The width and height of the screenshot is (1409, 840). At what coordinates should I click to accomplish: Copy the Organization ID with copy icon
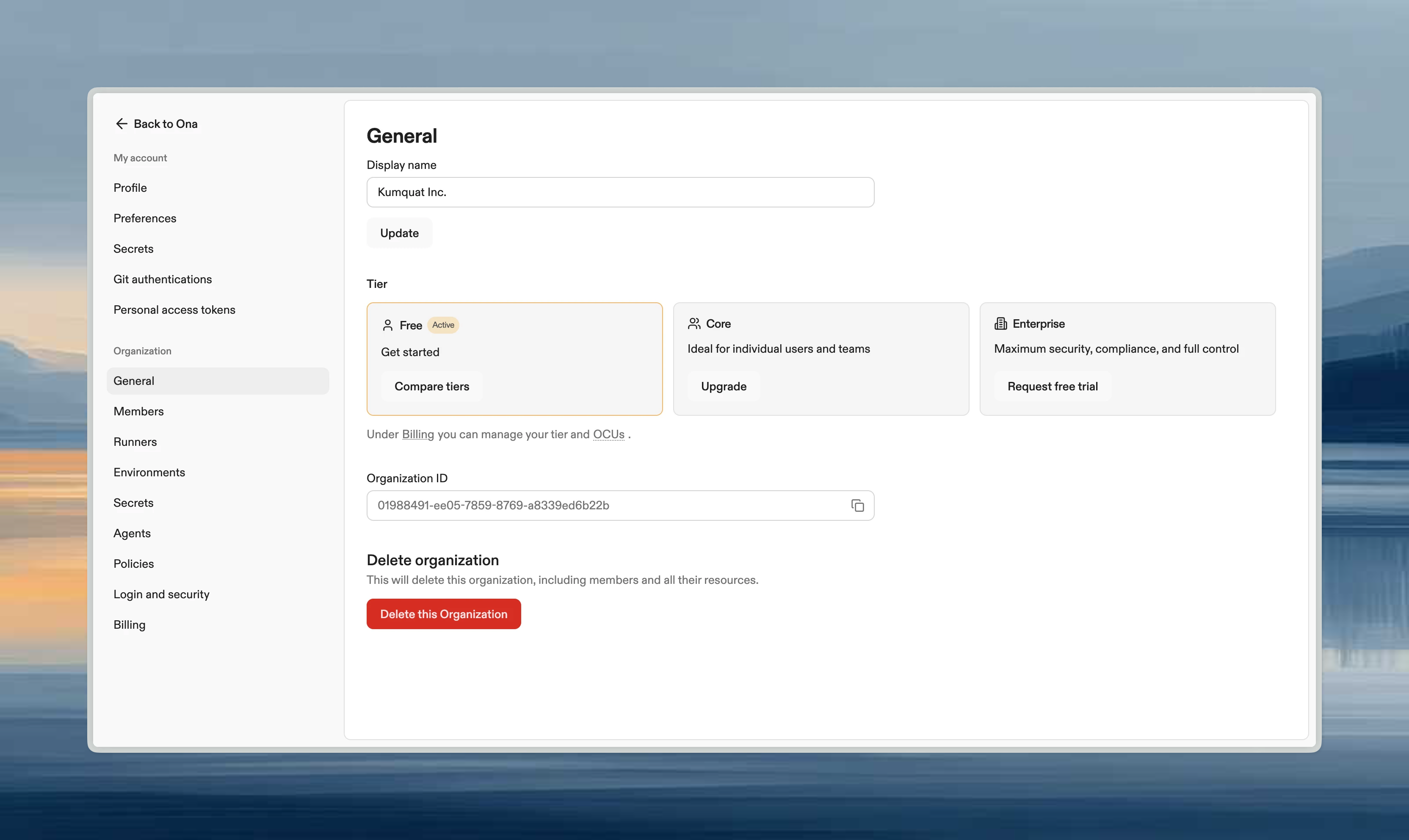coord(857,506)
